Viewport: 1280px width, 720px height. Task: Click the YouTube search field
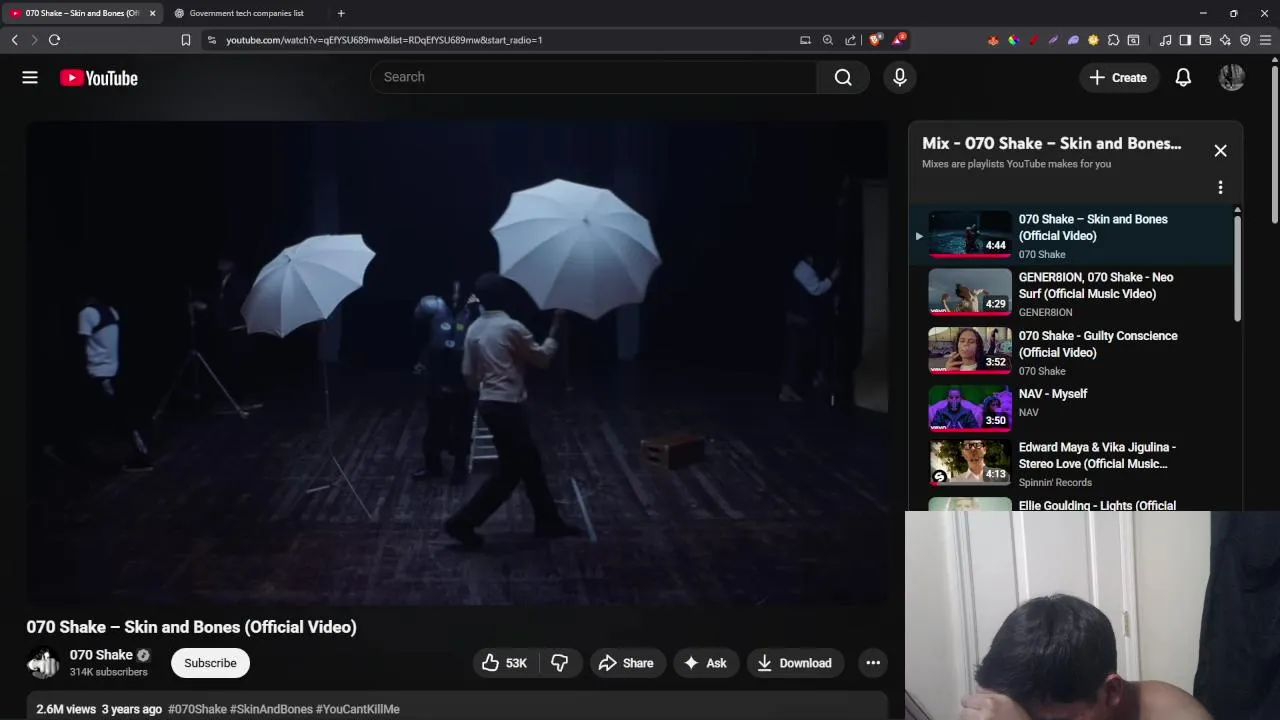tap(594, 77)
